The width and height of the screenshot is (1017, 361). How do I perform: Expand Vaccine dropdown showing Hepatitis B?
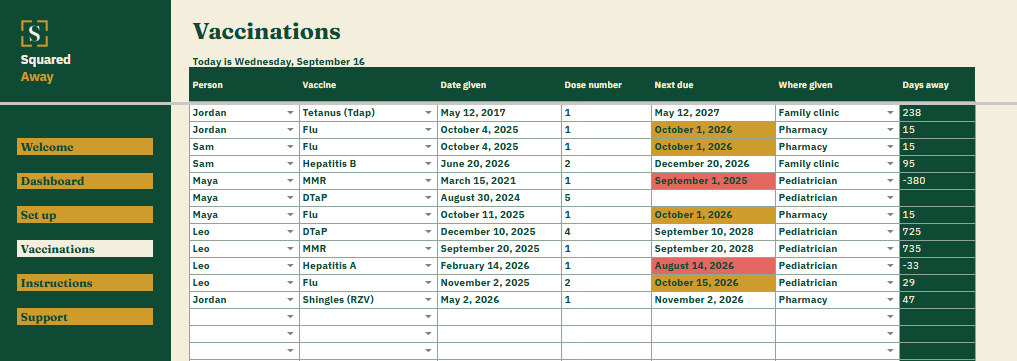428,164
